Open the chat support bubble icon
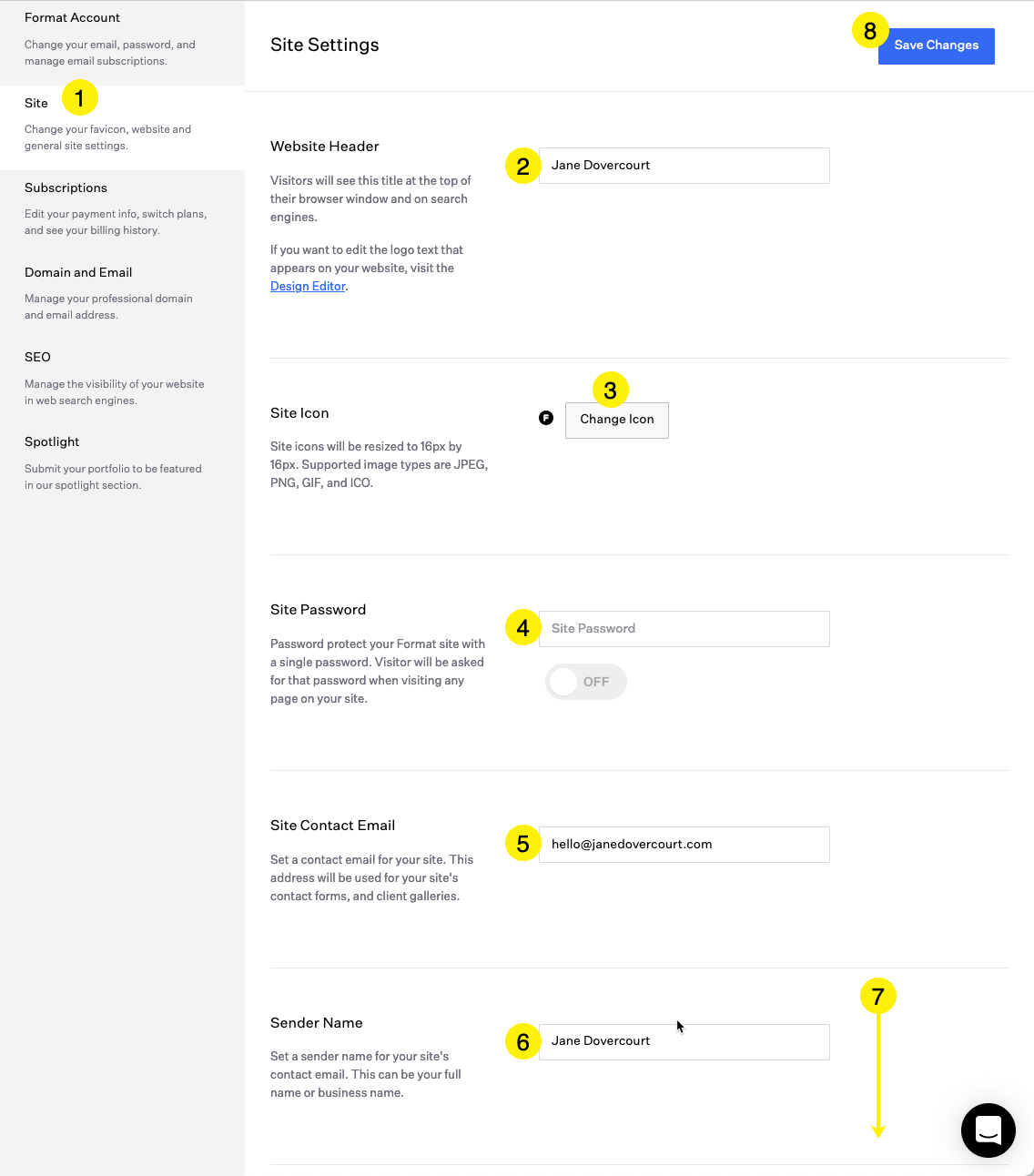 988,1130
